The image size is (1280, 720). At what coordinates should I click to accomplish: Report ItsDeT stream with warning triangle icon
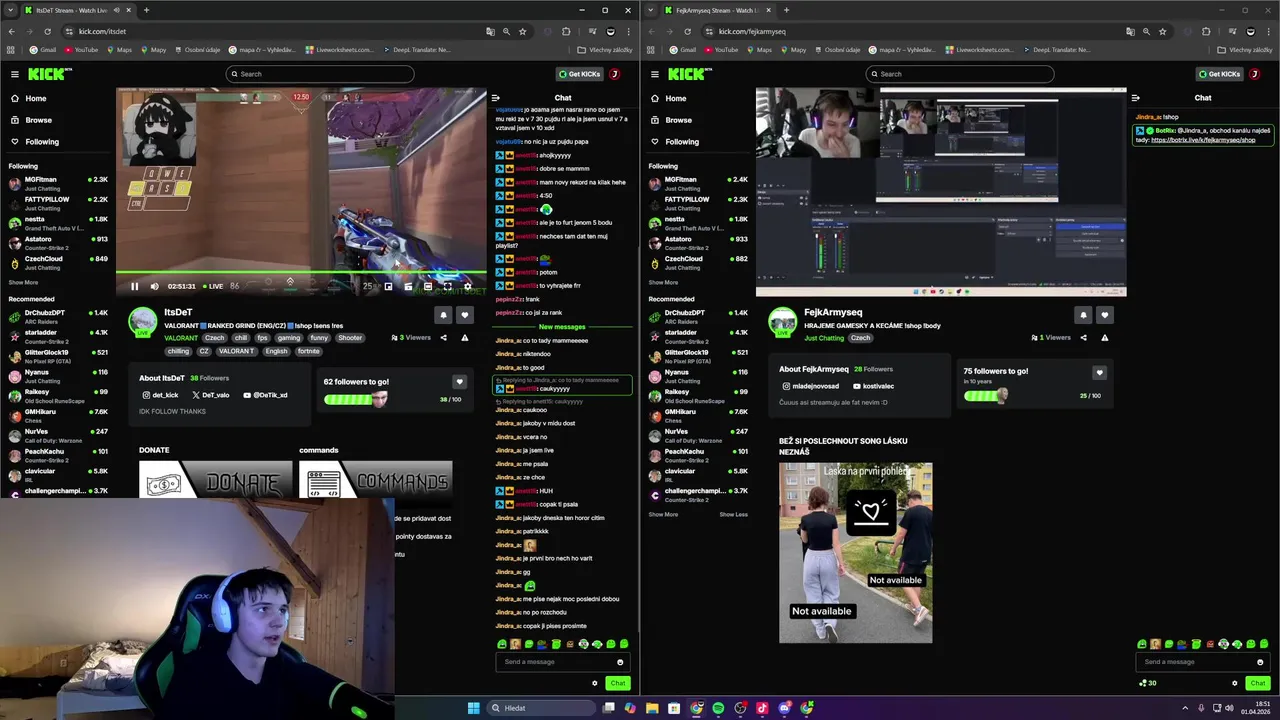pos(465,338)
